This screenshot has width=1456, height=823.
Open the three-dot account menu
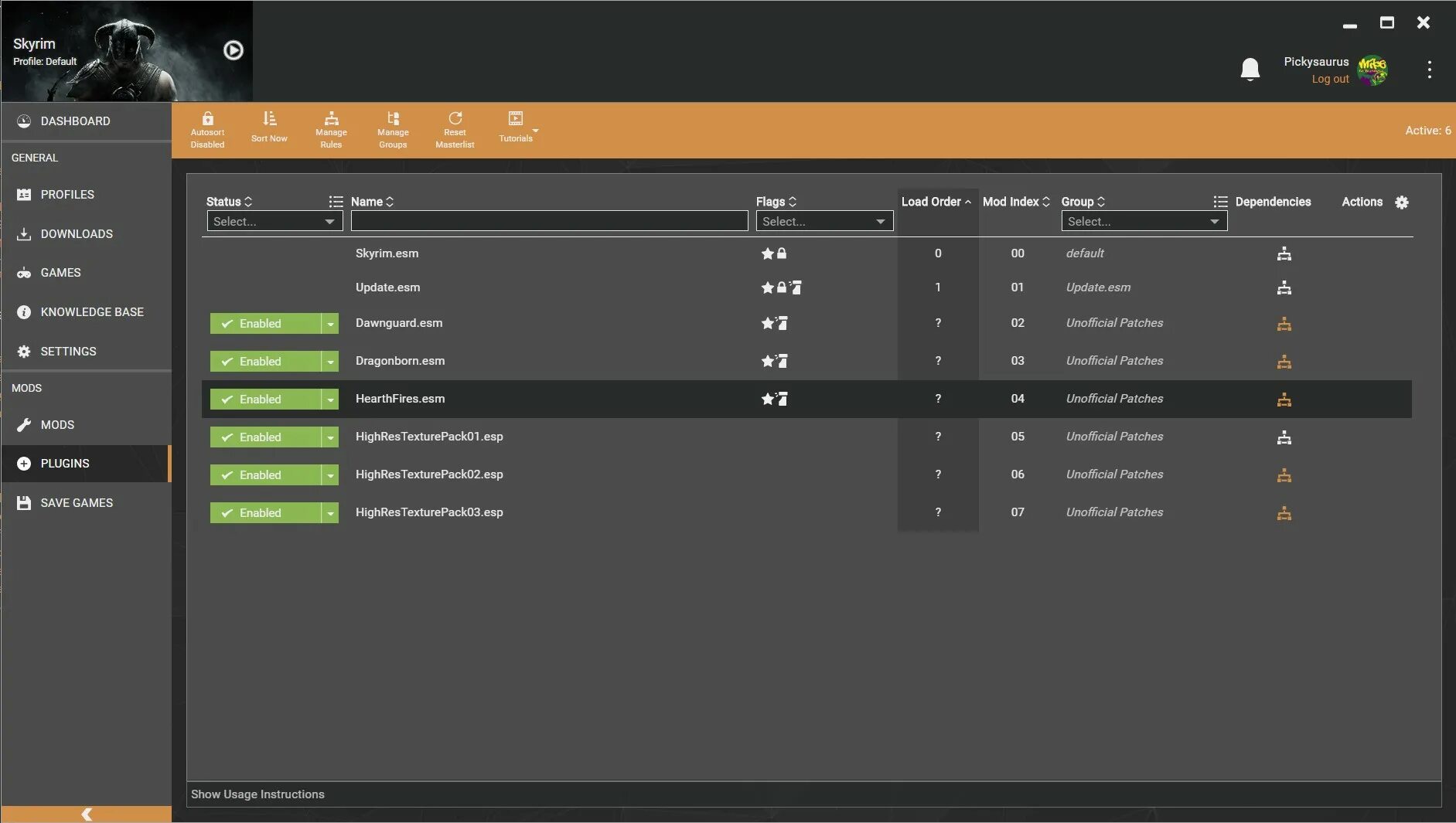(1430, 70)
